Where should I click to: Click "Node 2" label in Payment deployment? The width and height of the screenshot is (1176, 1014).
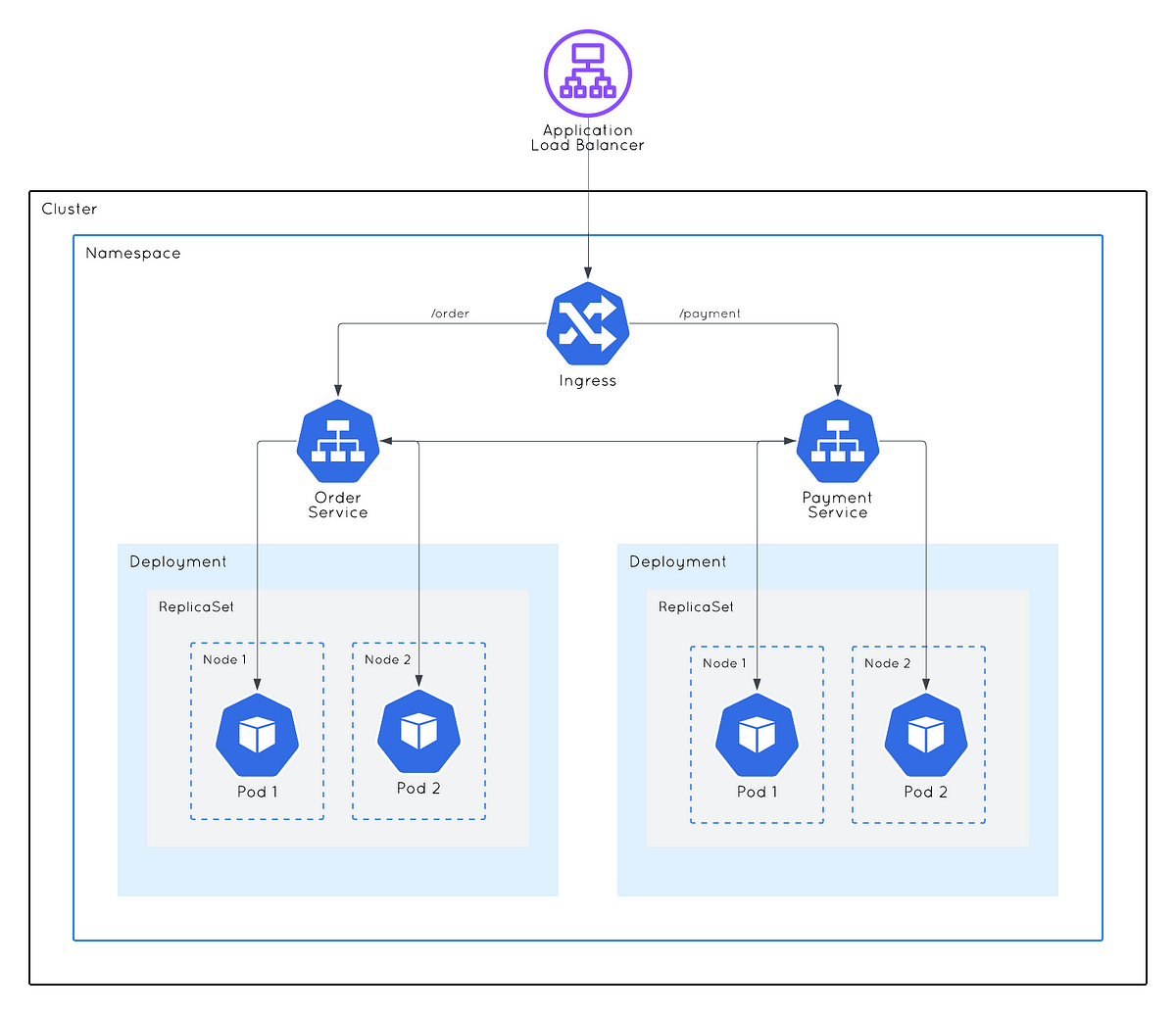click(888, 663)
